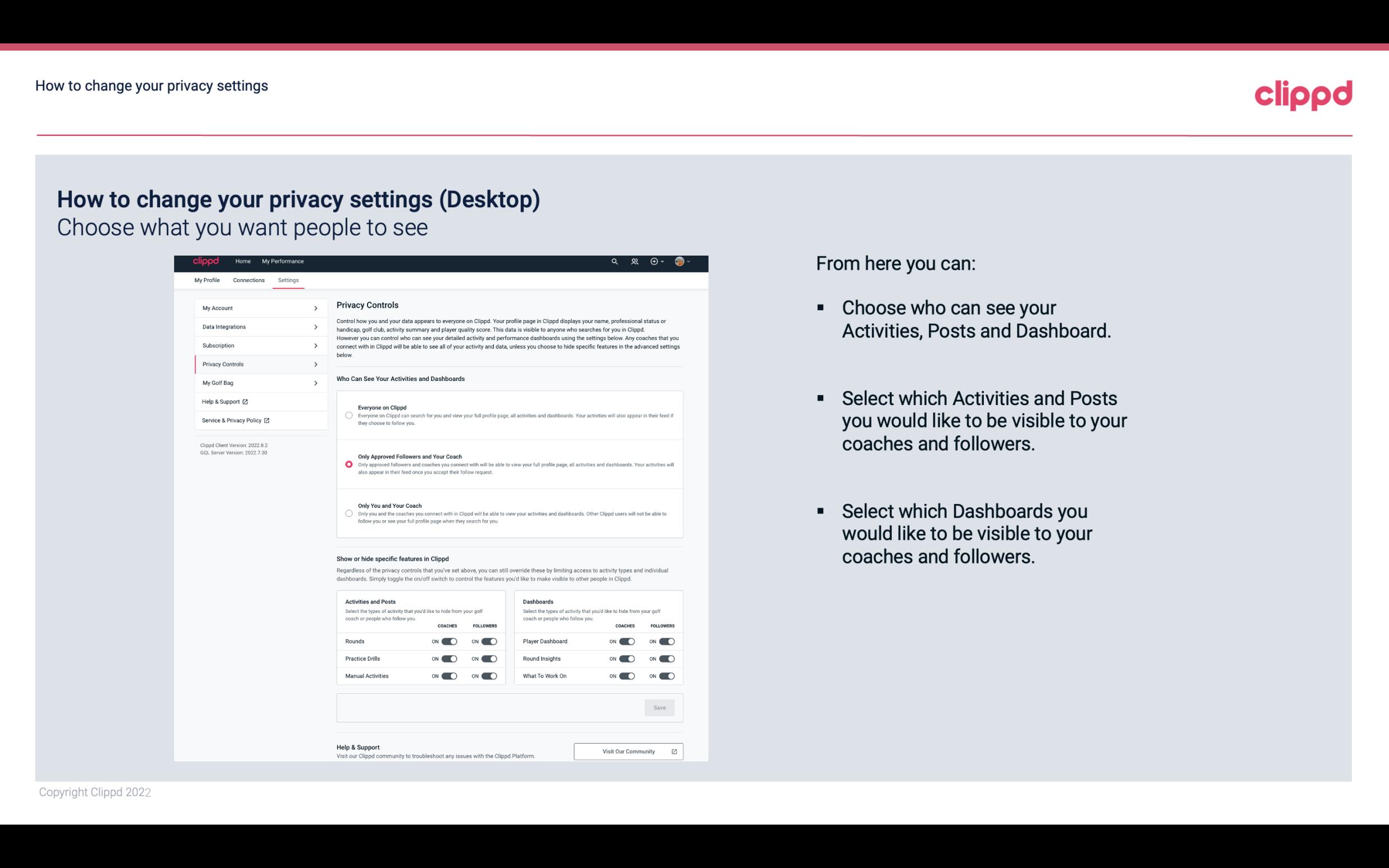Select the Everyone on Clippd radio button
The width and height of the screenshot is (1389, 868).
point(349,416)
